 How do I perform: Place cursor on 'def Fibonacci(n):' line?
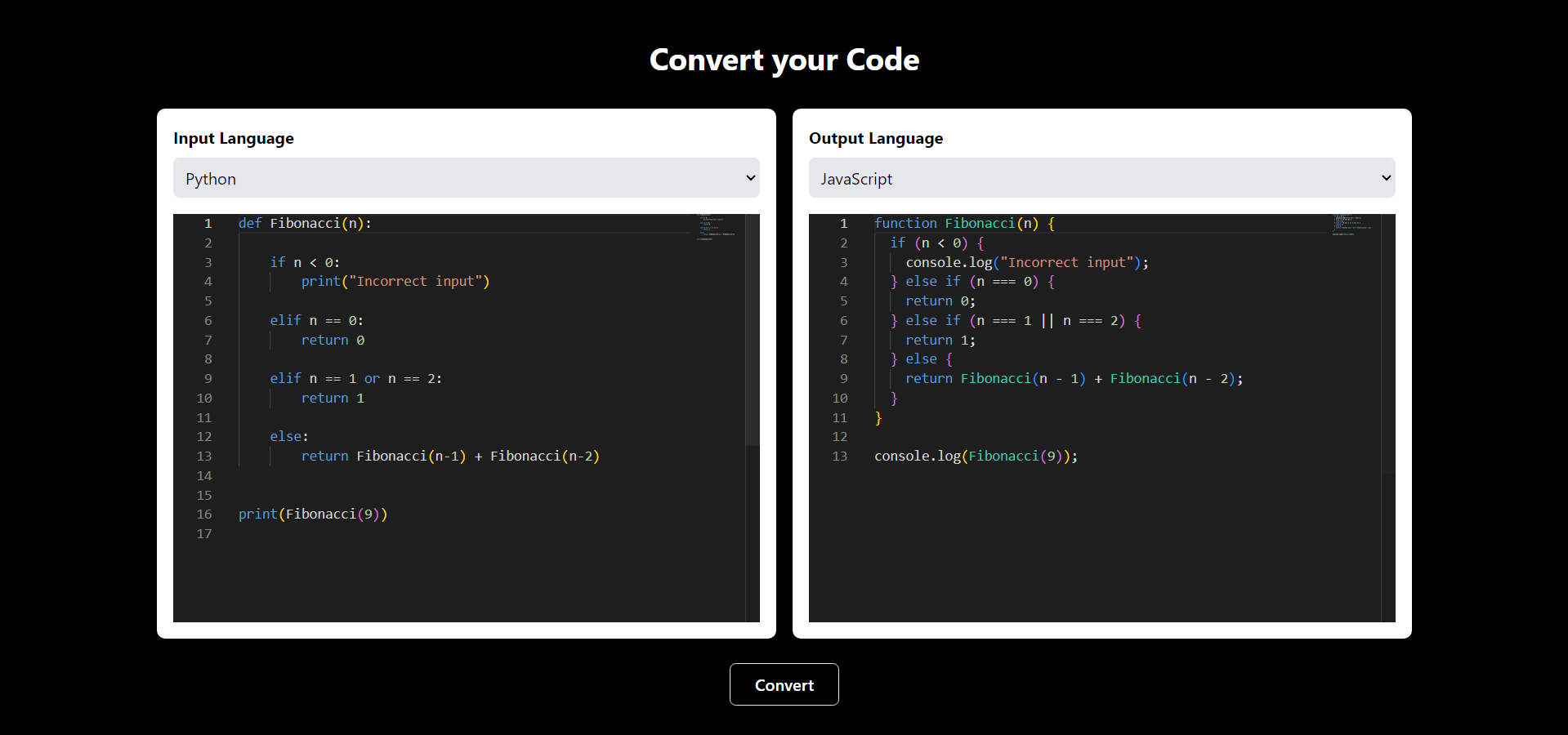(x=305, y=224)
